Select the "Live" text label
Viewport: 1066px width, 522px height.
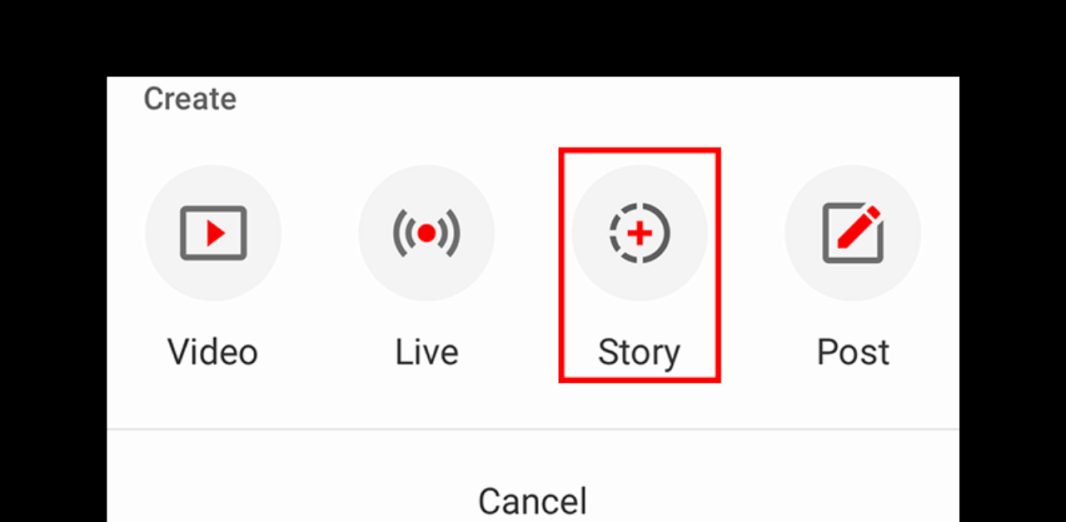(x=426, y=352)
